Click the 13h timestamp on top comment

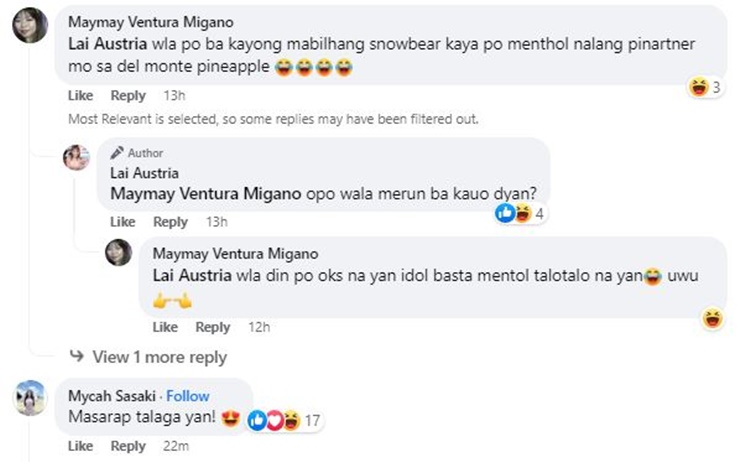click(174, 96)
